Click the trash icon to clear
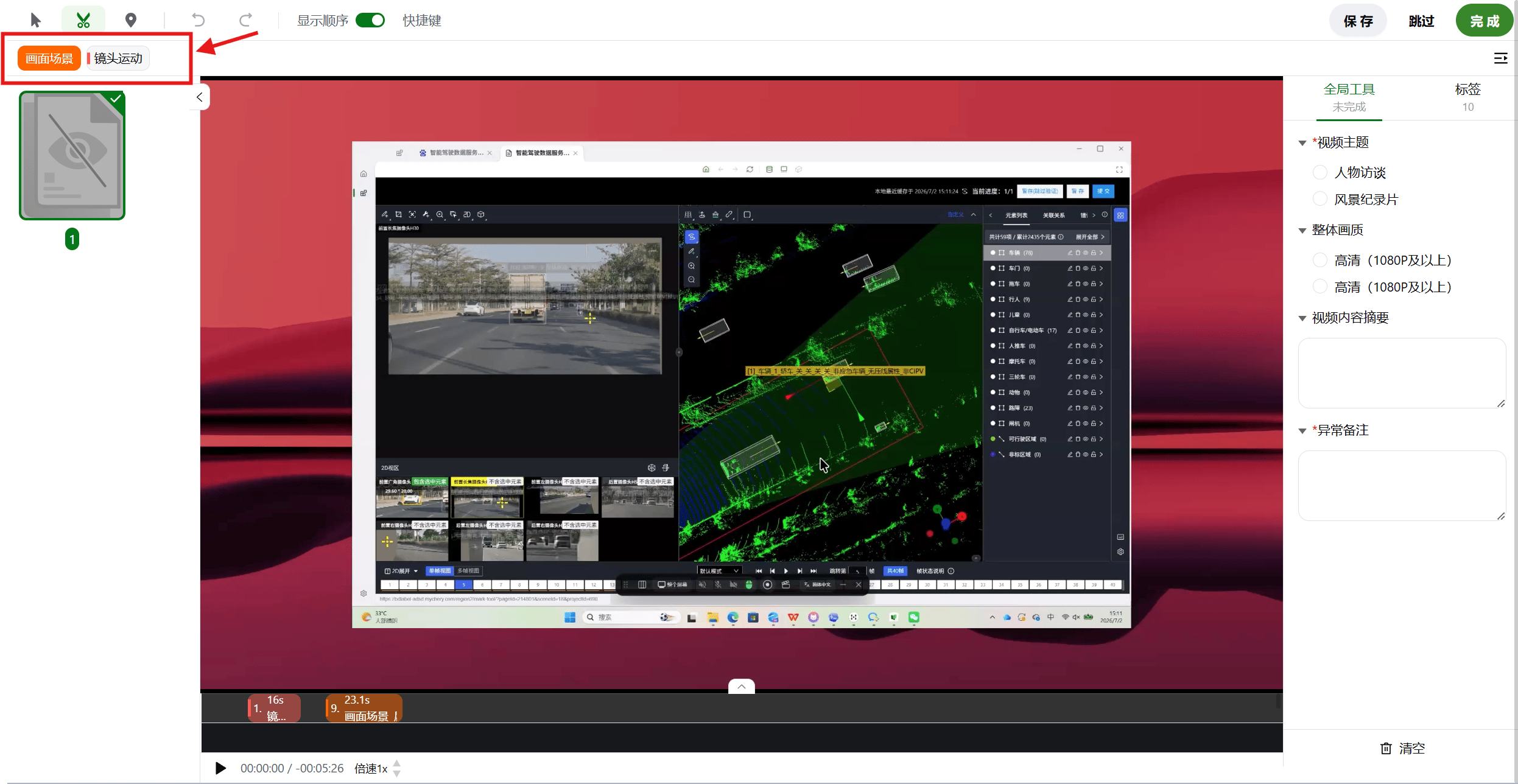 [x=1386, y=748]
